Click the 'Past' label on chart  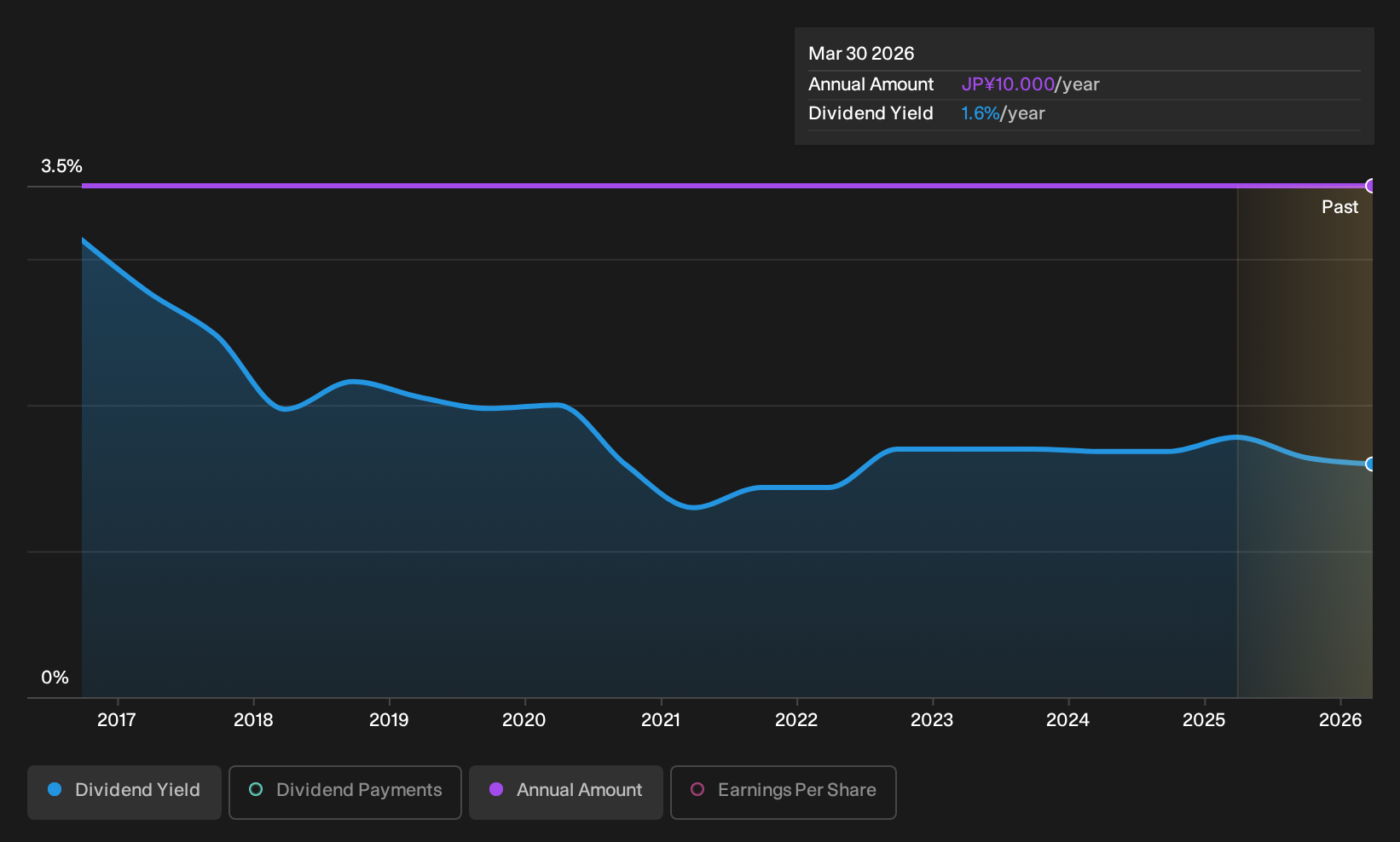pos(1339,207)
